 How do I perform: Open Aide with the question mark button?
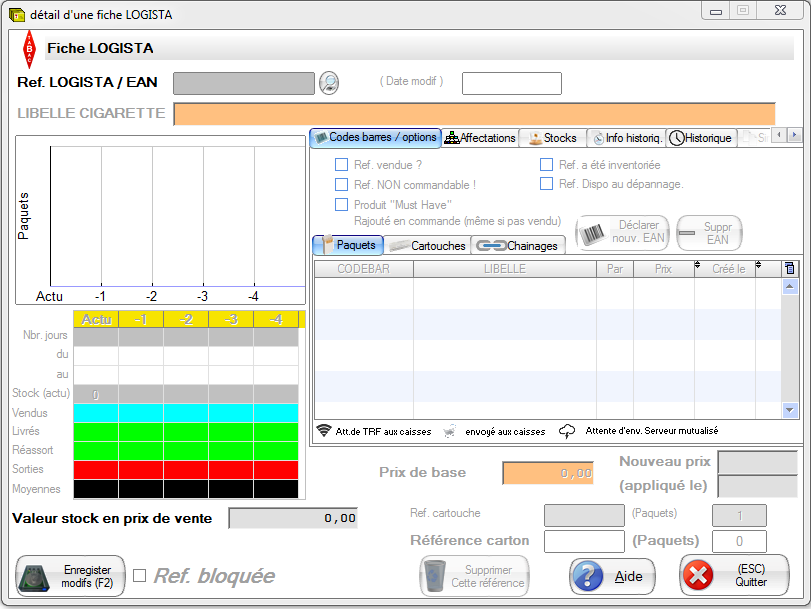click(612, 576)
